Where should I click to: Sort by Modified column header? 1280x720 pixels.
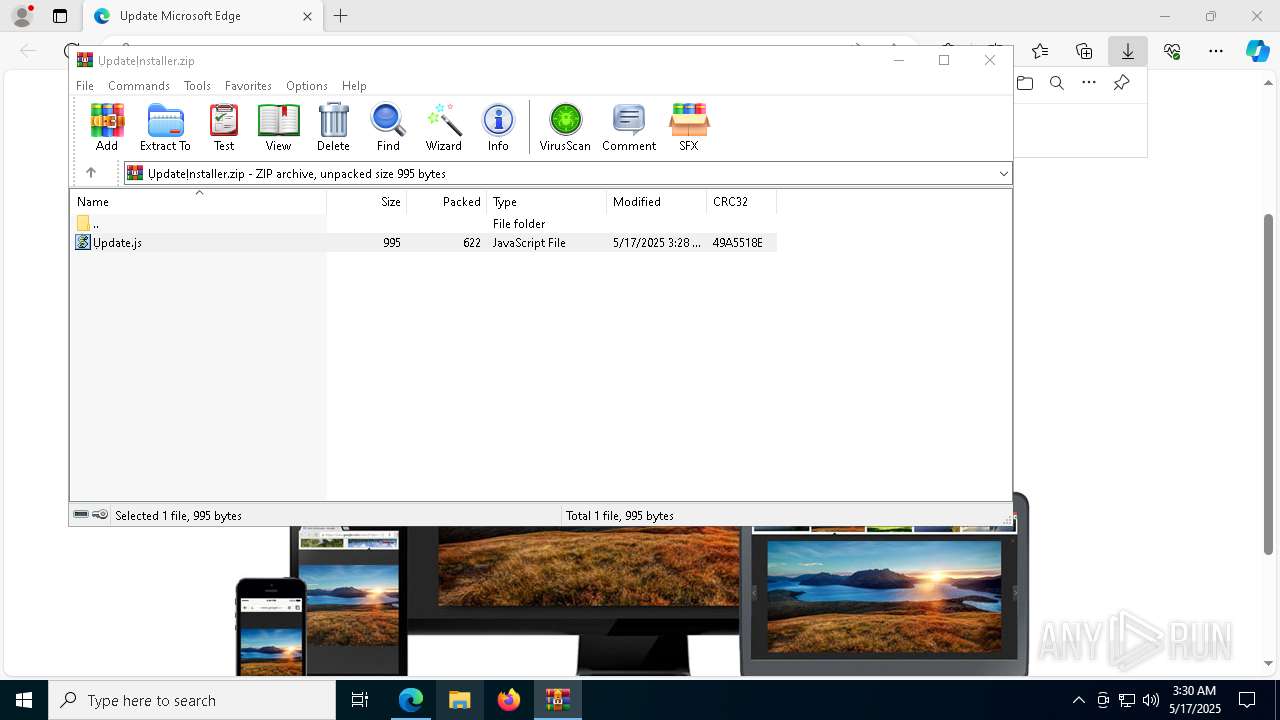coord(657,201)
